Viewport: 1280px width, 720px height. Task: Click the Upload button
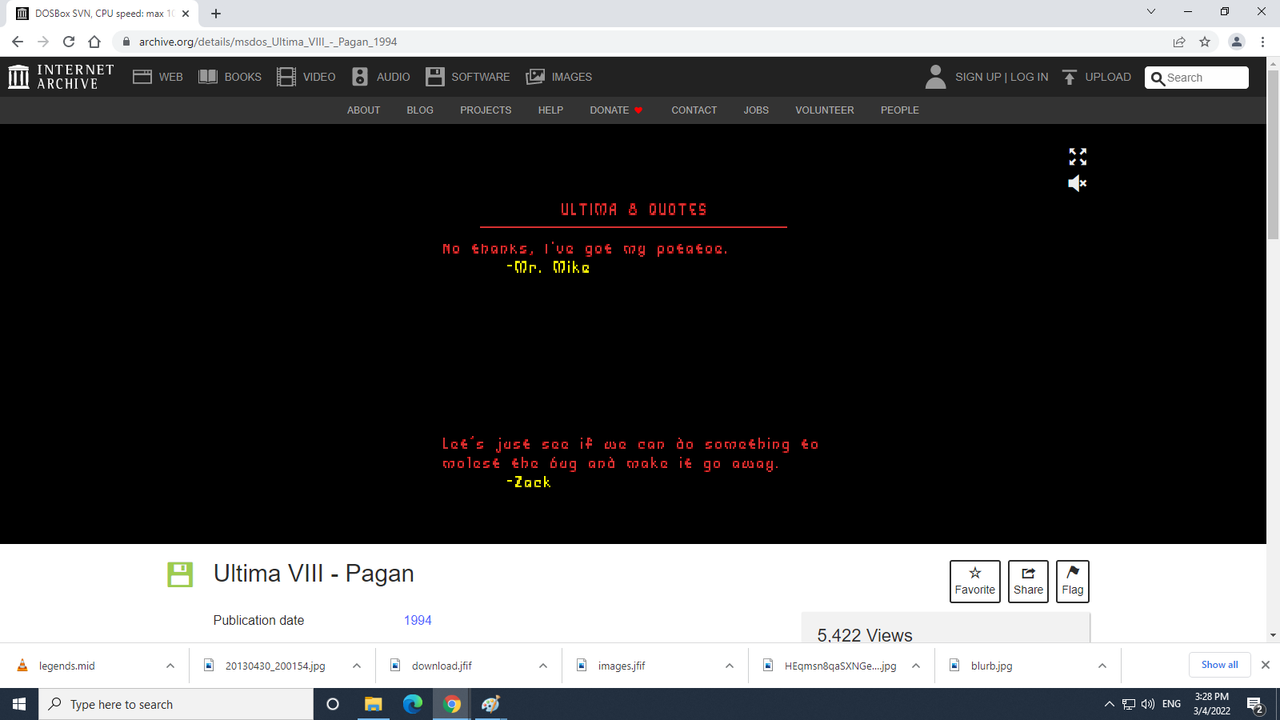(1097, 77)
